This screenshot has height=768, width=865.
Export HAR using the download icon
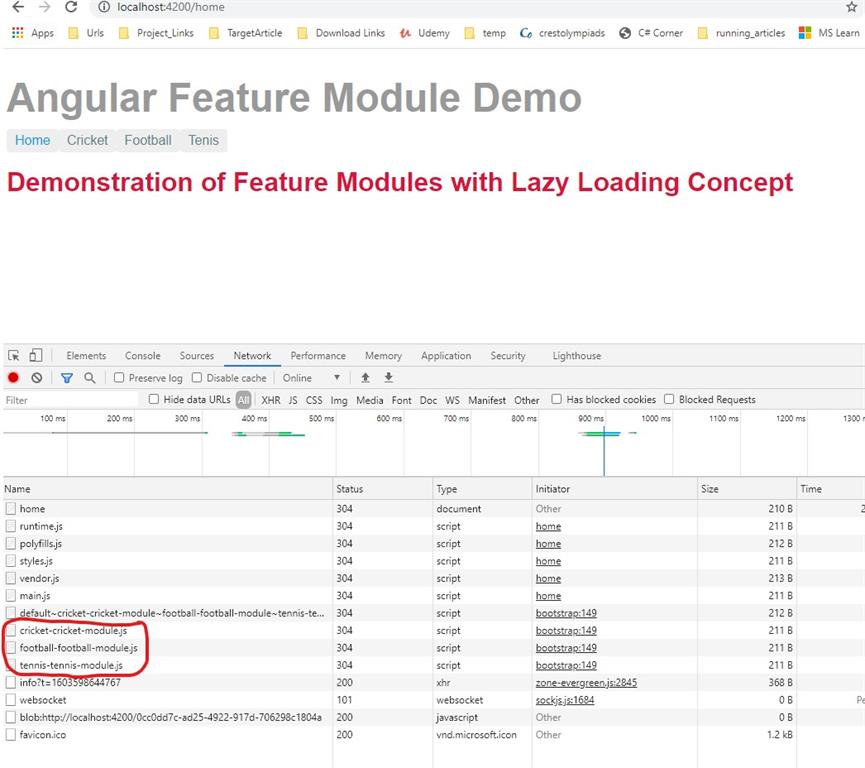tap(388, 377)
